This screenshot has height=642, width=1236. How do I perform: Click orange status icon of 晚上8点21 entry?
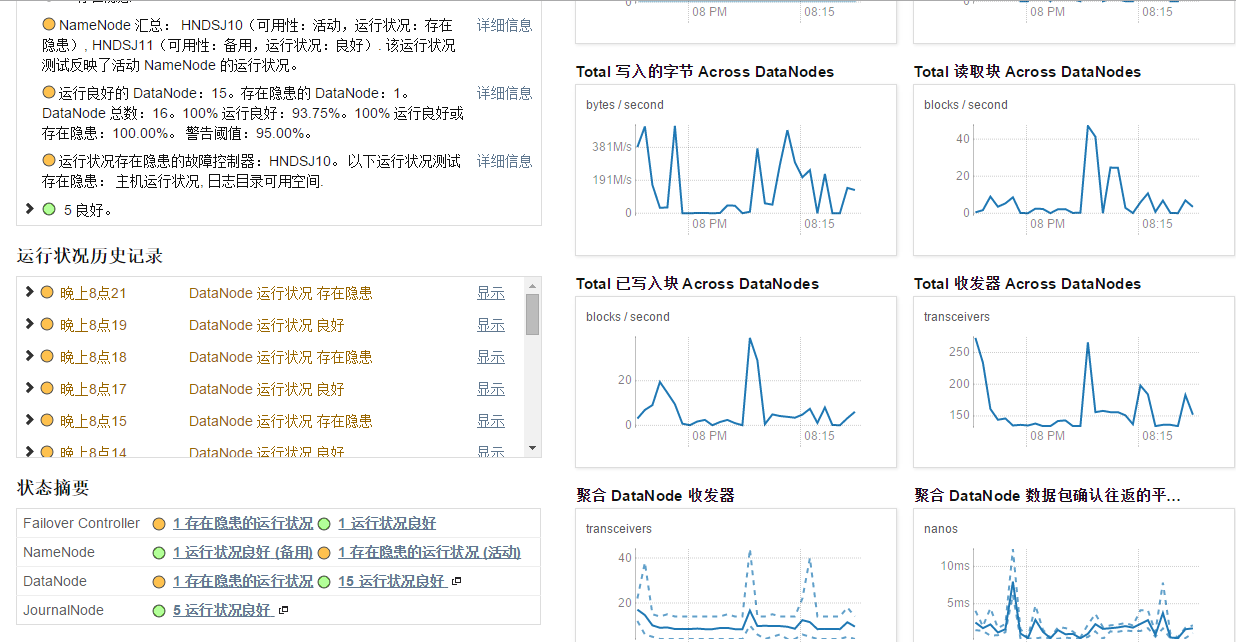tap(47, 293)
